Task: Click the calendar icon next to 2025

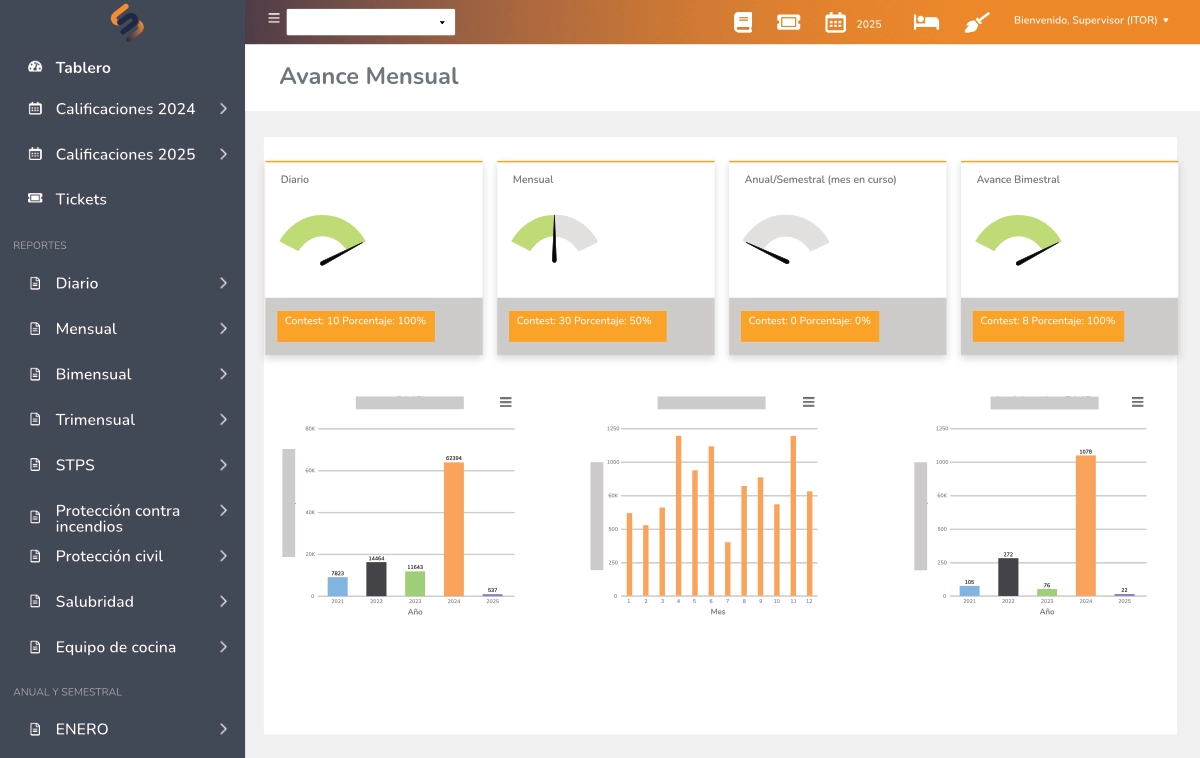Action: [835, 22]
